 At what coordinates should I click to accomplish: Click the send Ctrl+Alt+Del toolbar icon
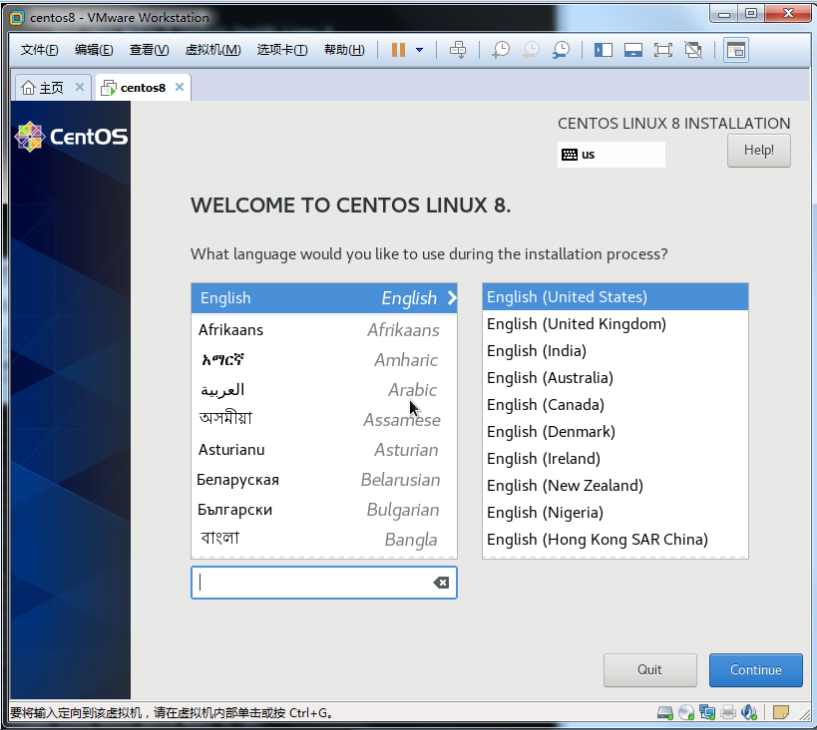pos(458,50)
